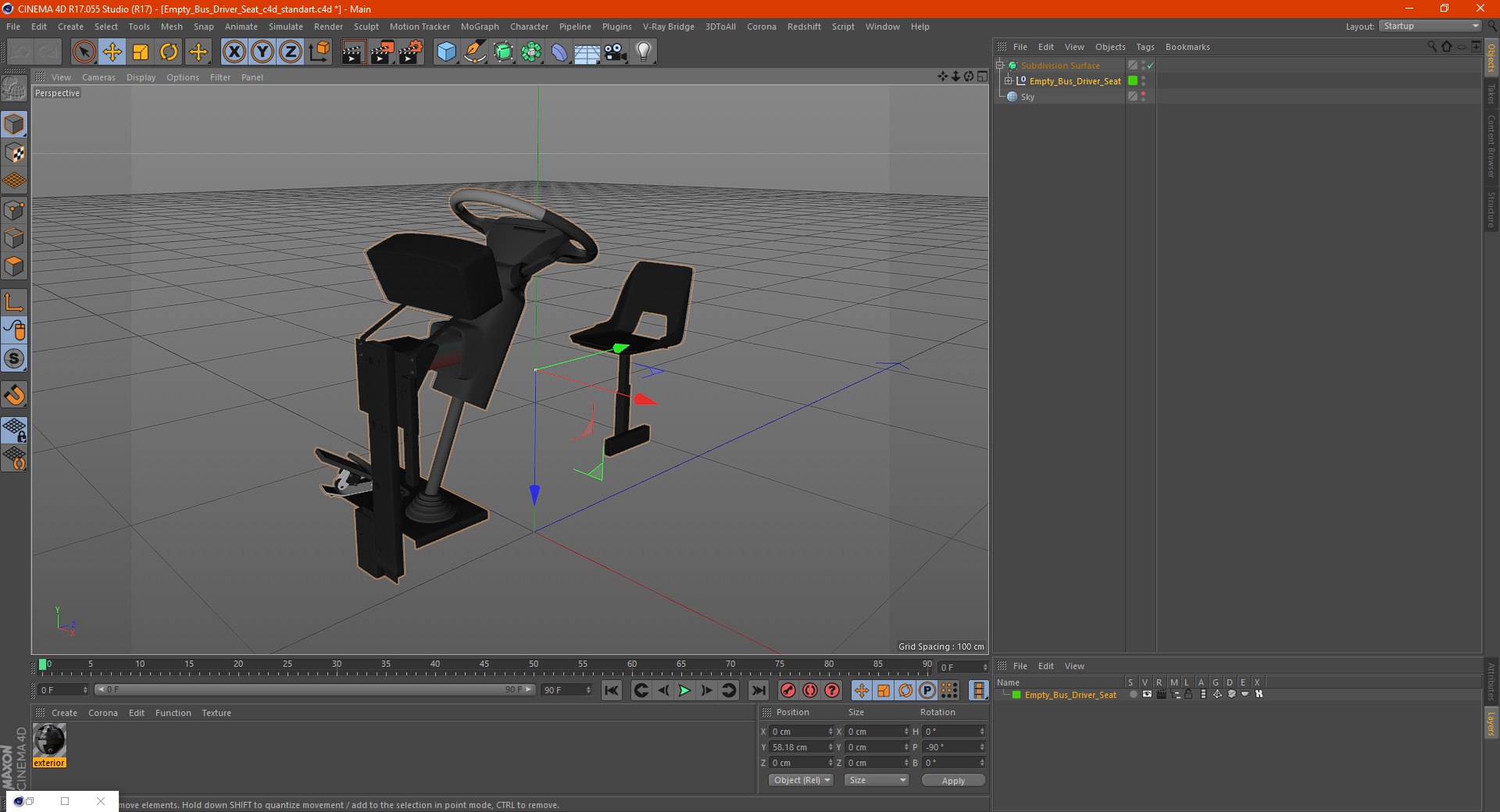Toggle autokeying button
The image size is (1500, 812).
pos(810,690)
